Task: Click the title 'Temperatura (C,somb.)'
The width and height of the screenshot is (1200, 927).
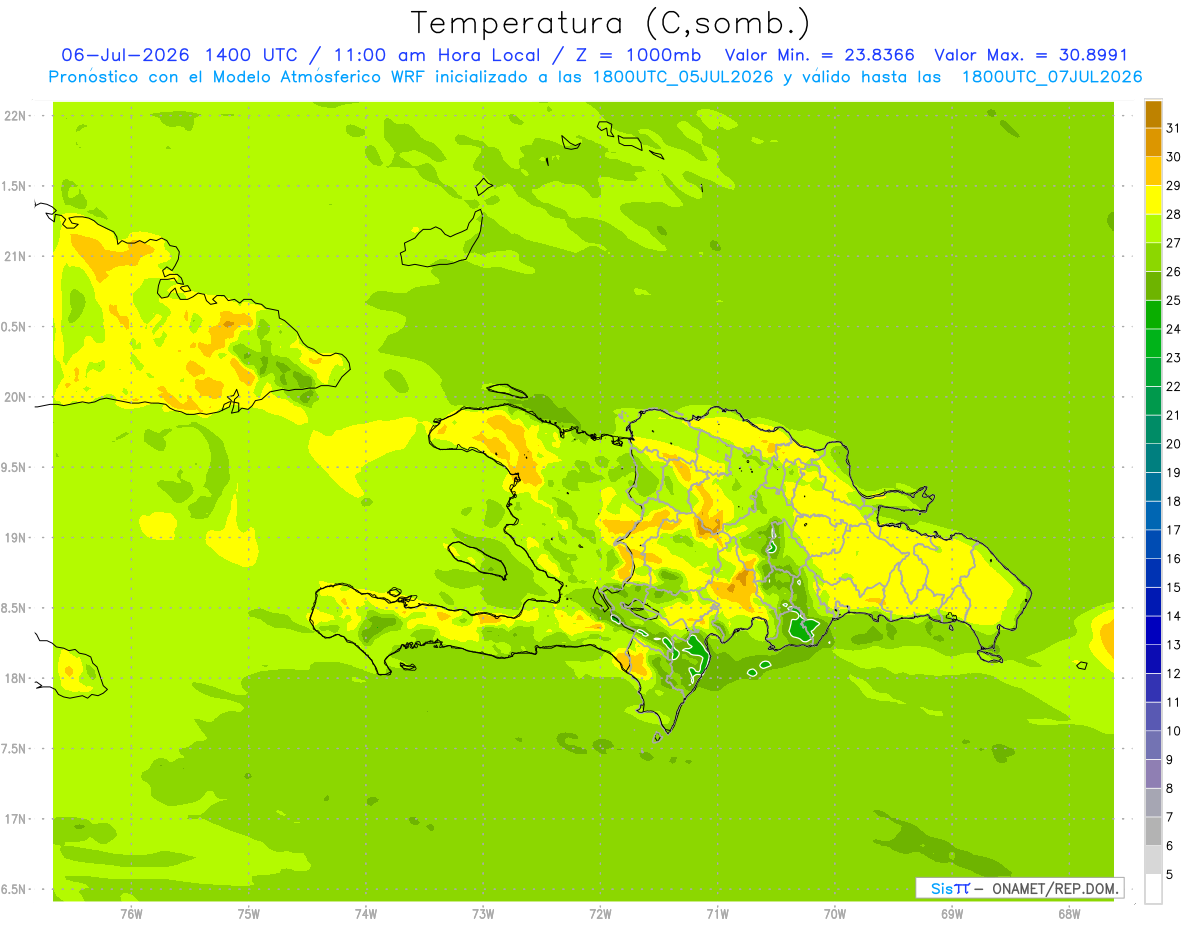Action: (x=610, y=23)
